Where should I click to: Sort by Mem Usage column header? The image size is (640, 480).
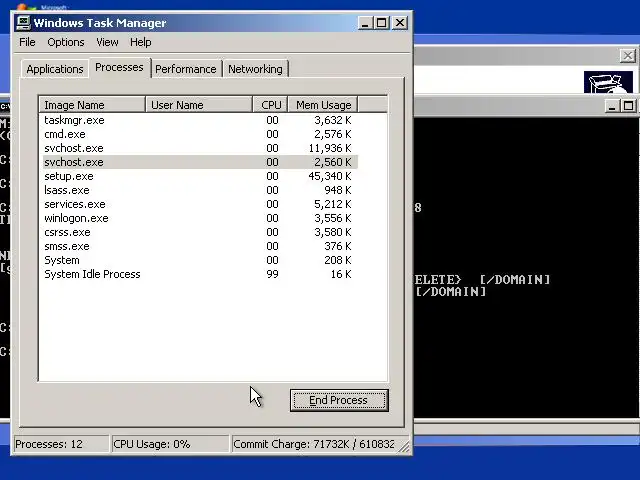(323, 105)
